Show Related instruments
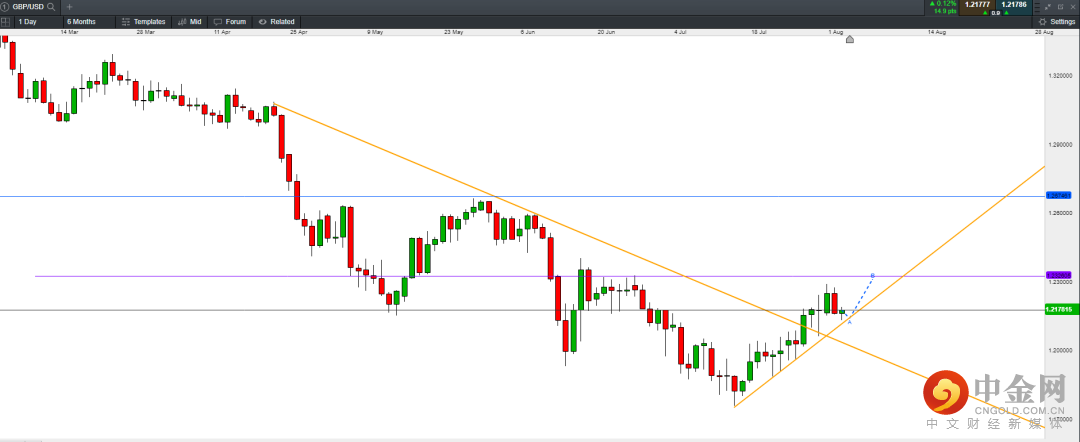 tap(276, 21)
